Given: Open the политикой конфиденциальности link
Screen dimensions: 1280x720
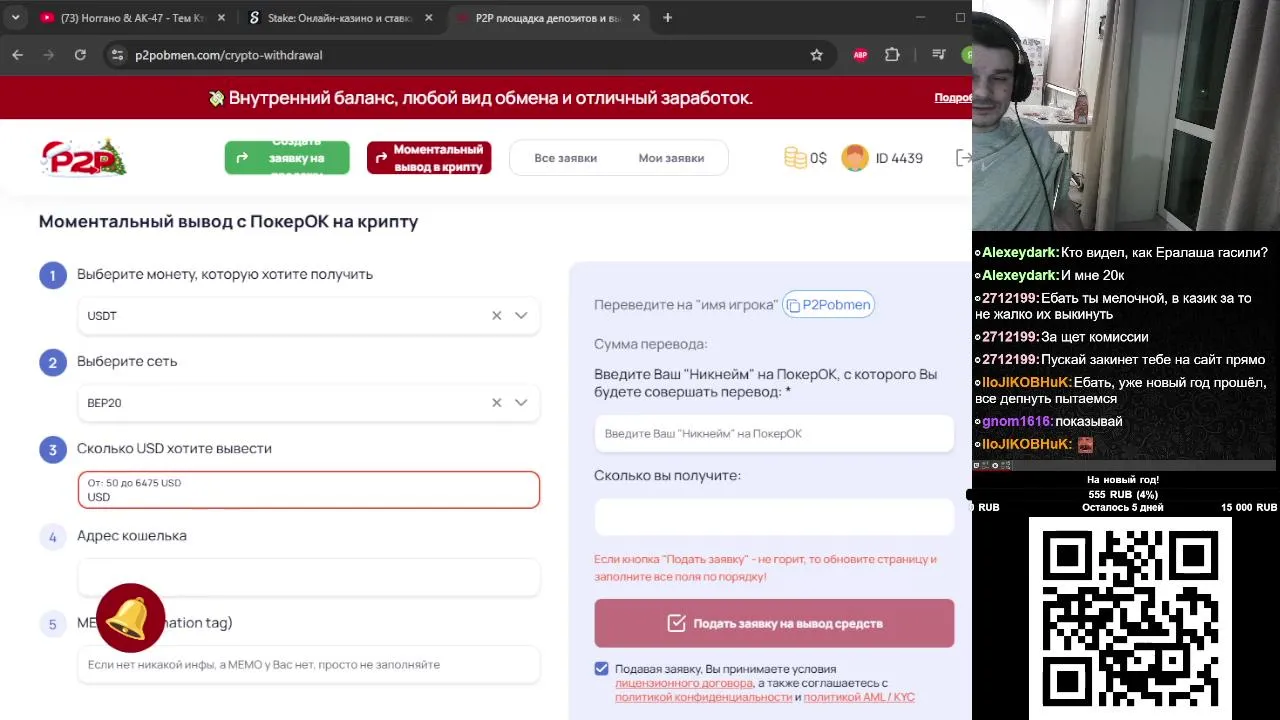Looking at the screenshot, I should coord(703,697).
